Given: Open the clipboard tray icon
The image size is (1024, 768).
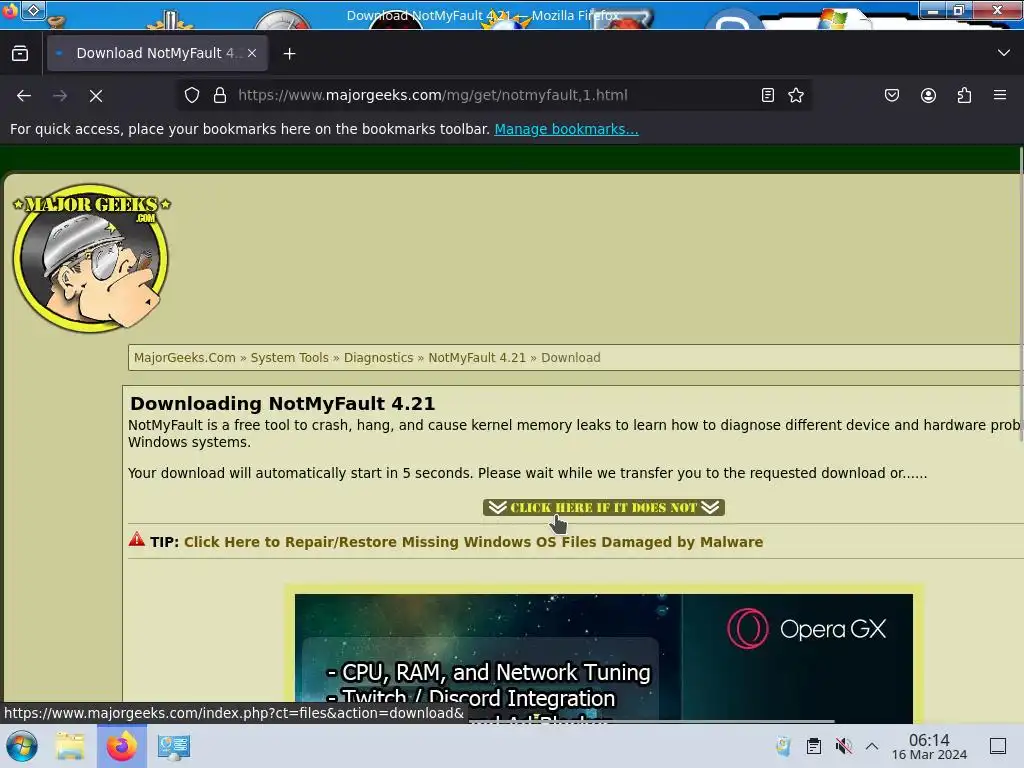Looking at the screenshot, I should click(x=814, y=746).
